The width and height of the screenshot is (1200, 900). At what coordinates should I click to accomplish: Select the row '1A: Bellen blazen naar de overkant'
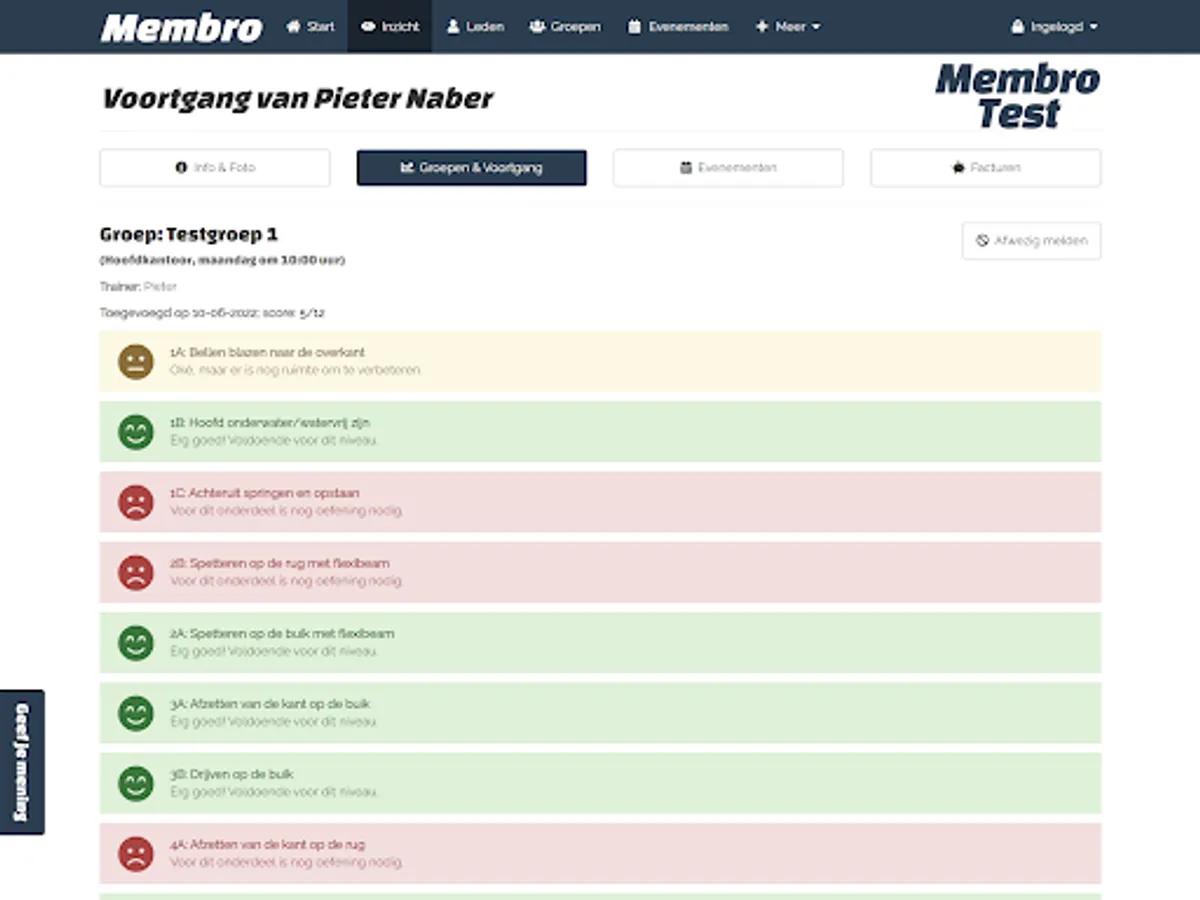pyautogui.click(x=600, y=361)
